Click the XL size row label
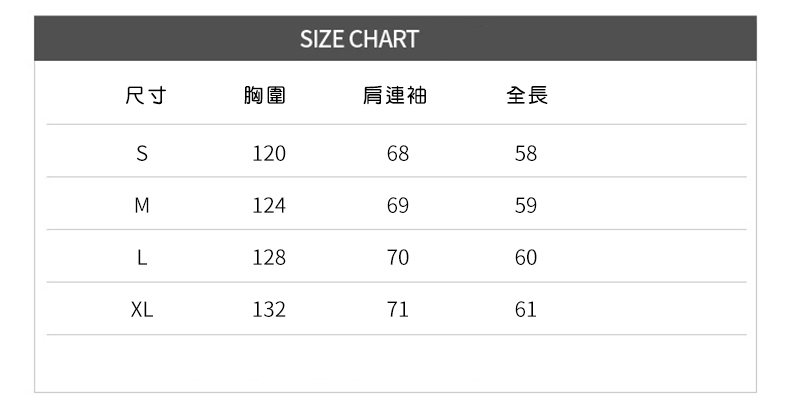The image size is (790, 418). pos(142,310)
